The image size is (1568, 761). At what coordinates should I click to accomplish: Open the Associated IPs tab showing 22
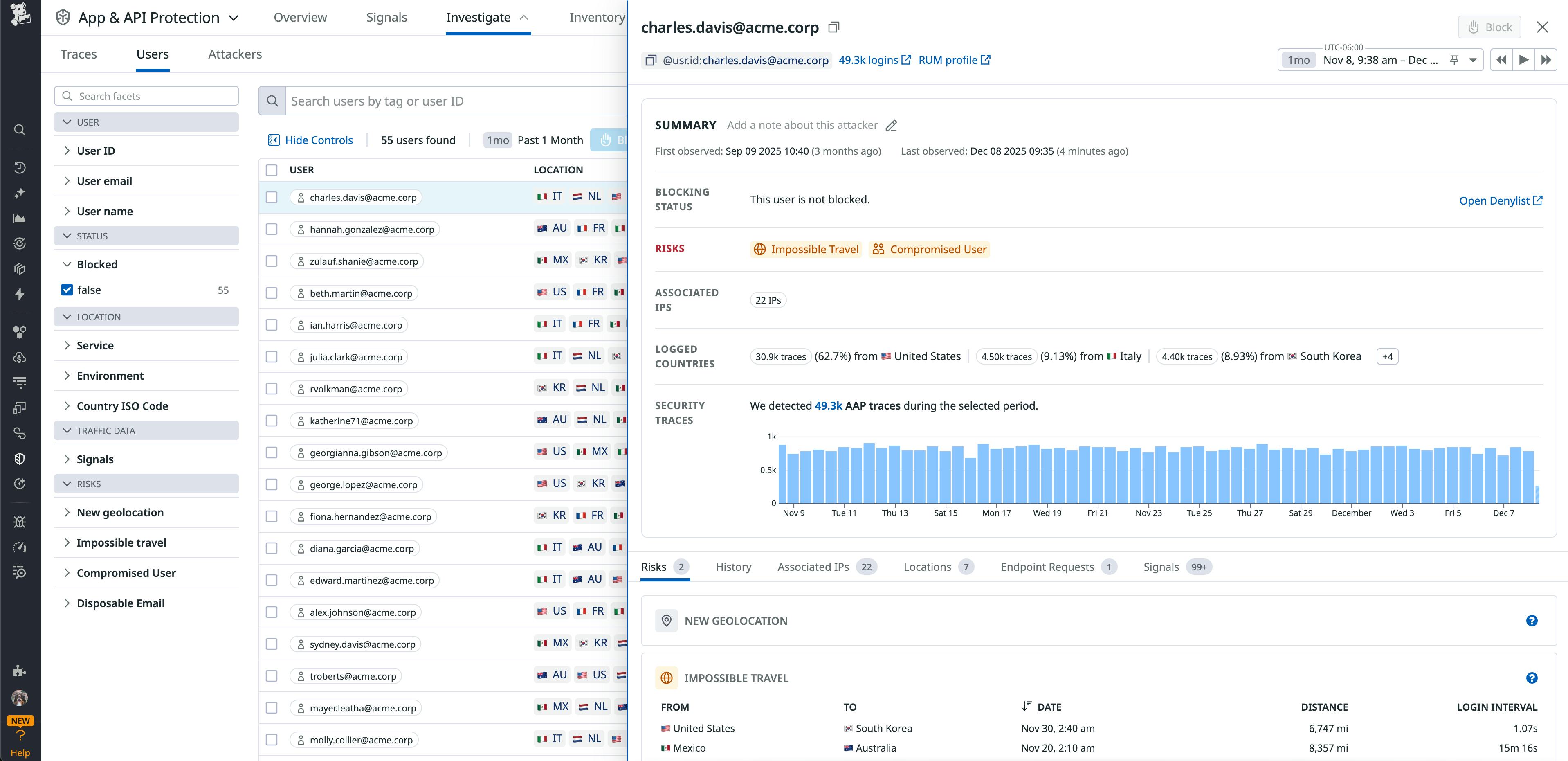[813, 567]
